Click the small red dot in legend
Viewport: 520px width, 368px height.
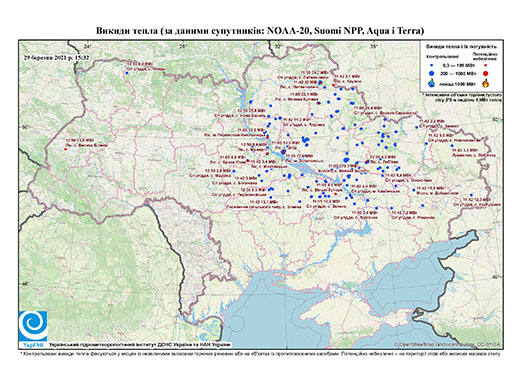click(486, 65)
